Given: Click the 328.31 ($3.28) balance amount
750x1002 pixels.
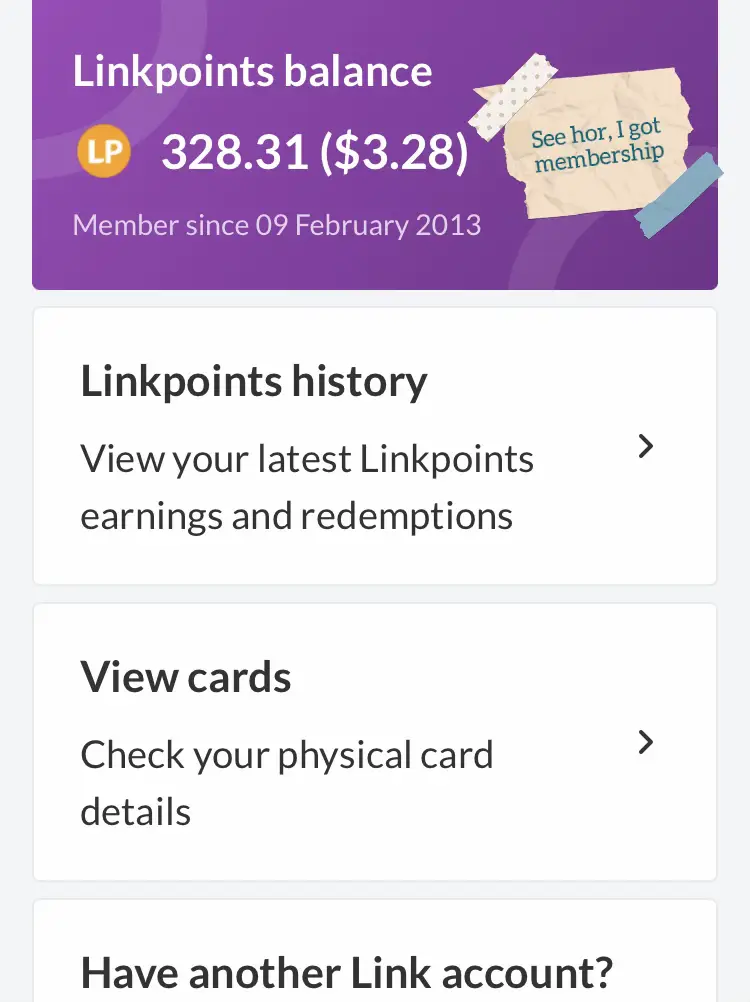Looking at the screenshot, I should [314, 152].
